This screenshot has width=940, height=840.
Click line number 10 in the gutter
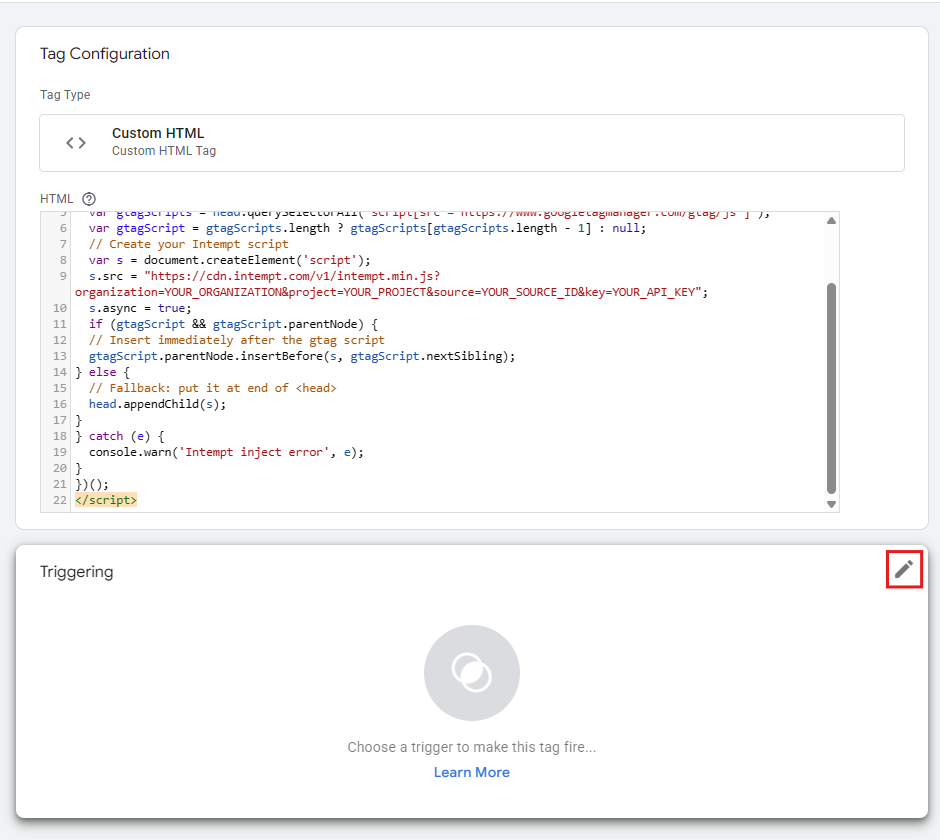(60, 308)
